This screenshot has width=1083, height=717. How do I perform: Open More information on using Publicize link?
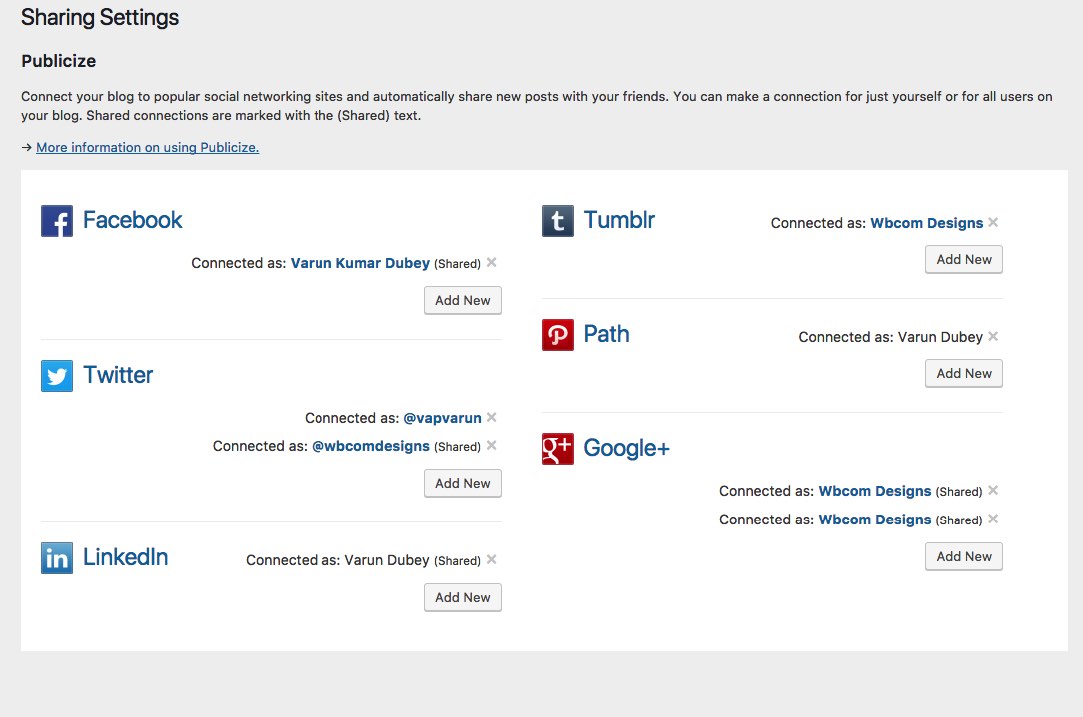148,147
